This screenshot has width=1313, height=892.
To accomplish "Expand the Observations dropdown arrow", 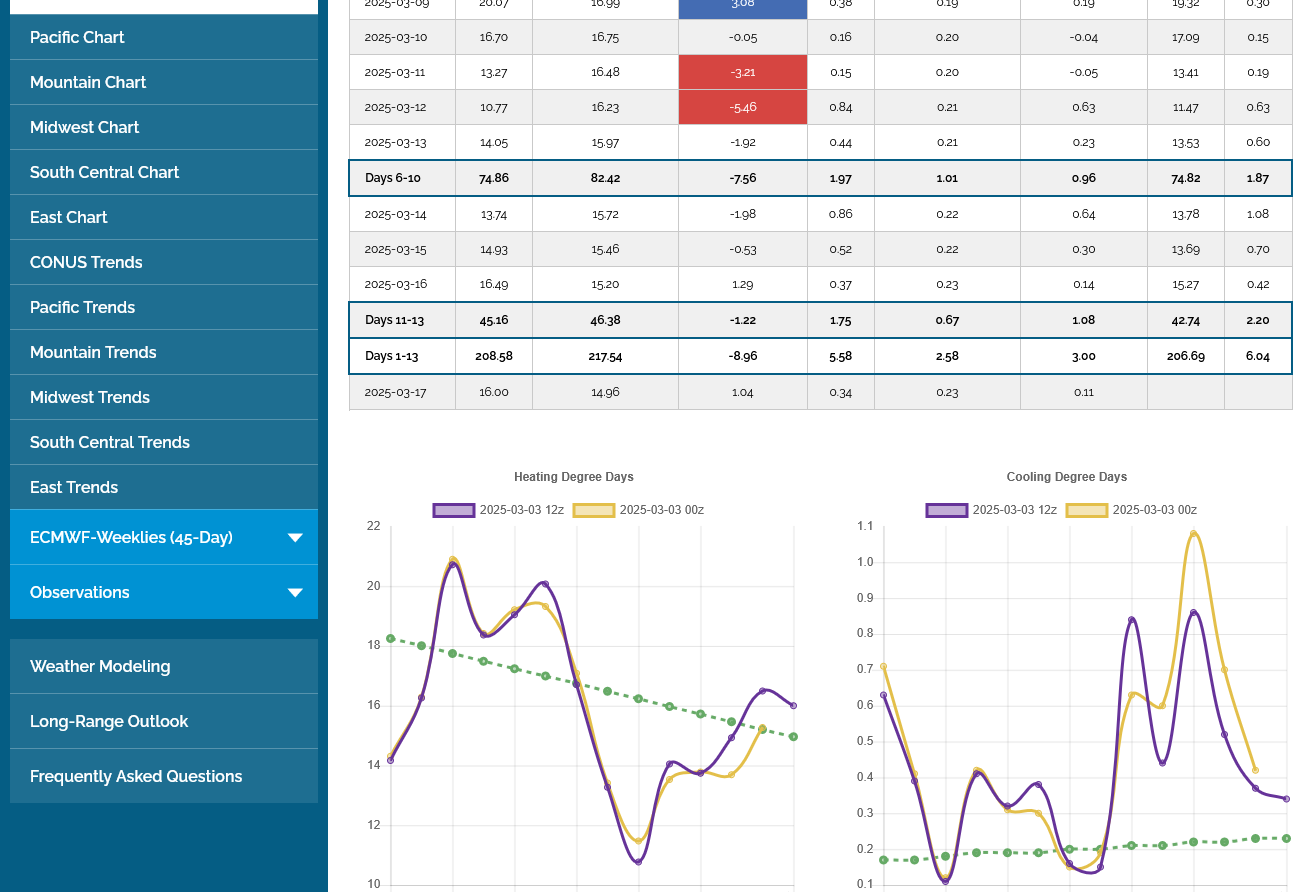I will pyautogui.click(x=295, y=593).
